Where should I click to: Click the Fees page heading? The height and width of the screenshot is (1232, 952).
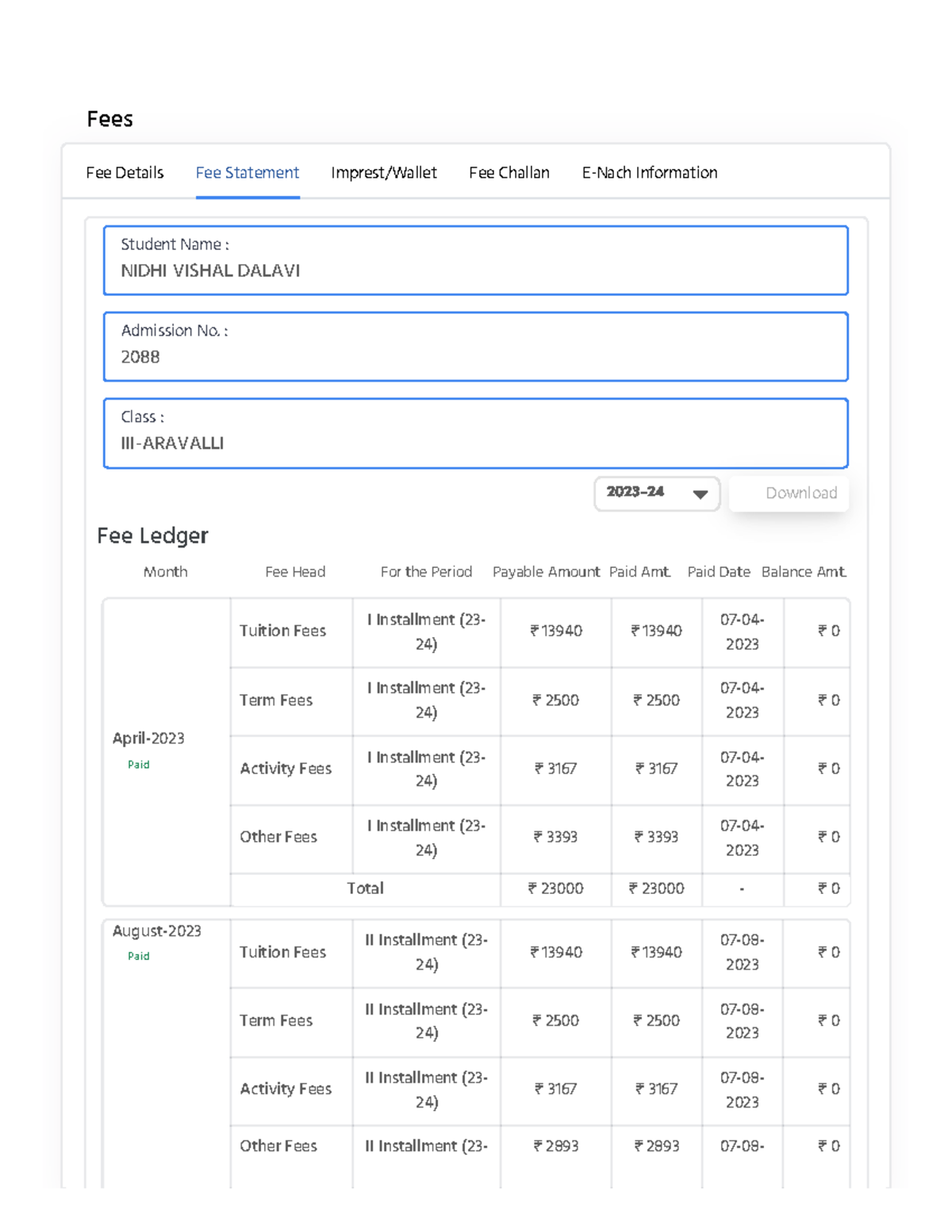[110, 118]
